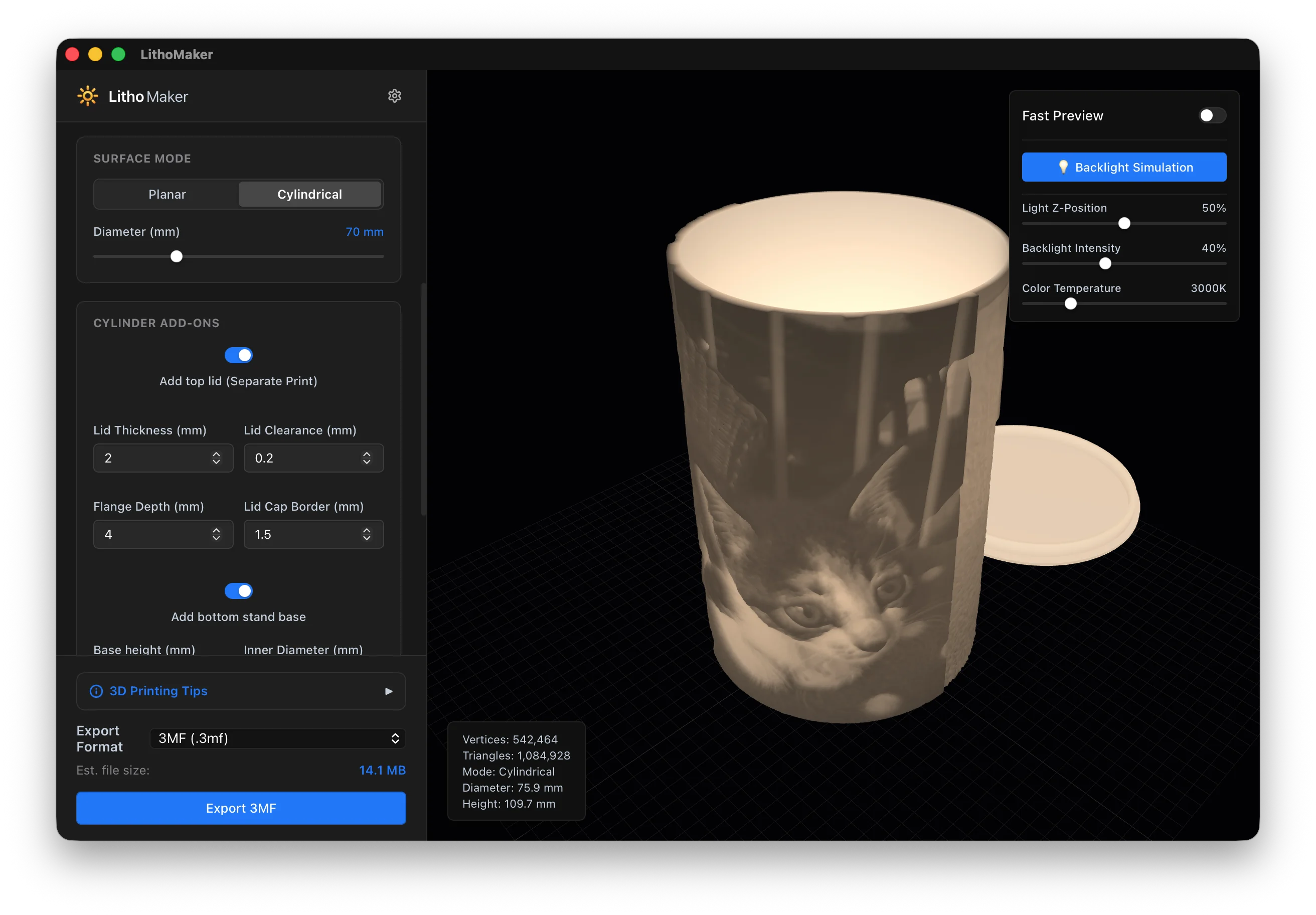Move the Light Z-Position slider

[x=1124, y=223]
